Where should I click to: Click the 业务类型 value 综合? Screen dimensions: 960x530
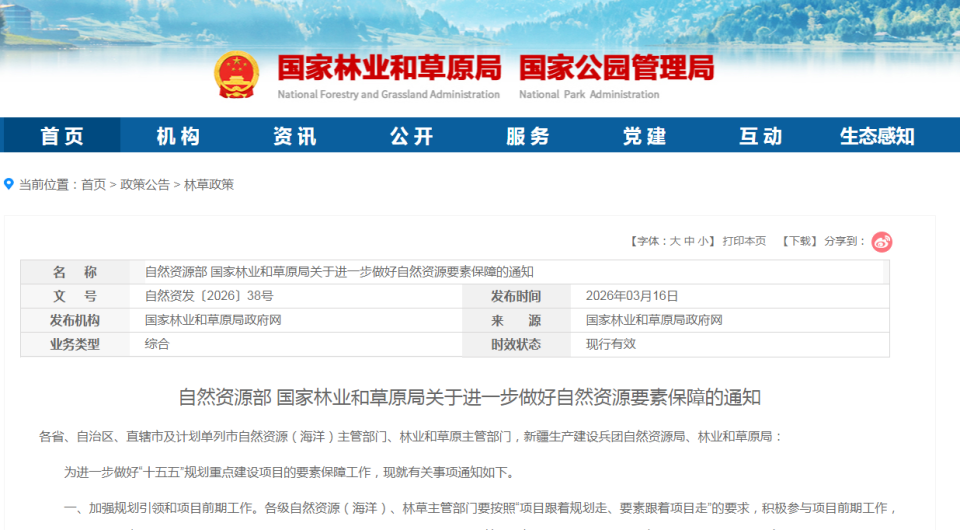coord(157,344)
